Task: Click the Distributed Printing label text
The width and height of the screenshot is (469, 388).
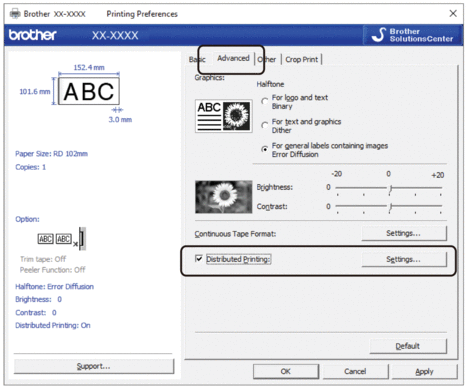Action: 238,259
